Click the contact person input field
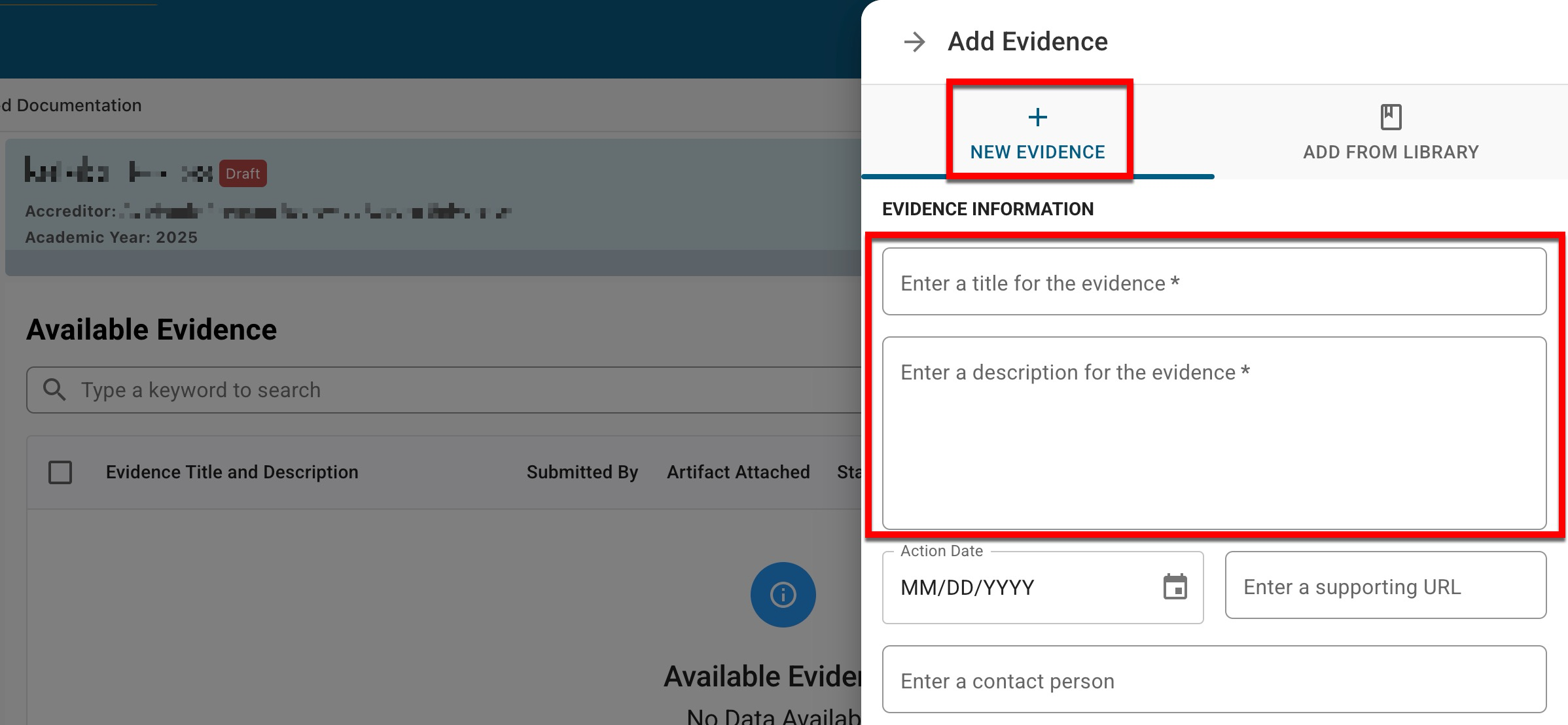 [x=1214, y=681]
